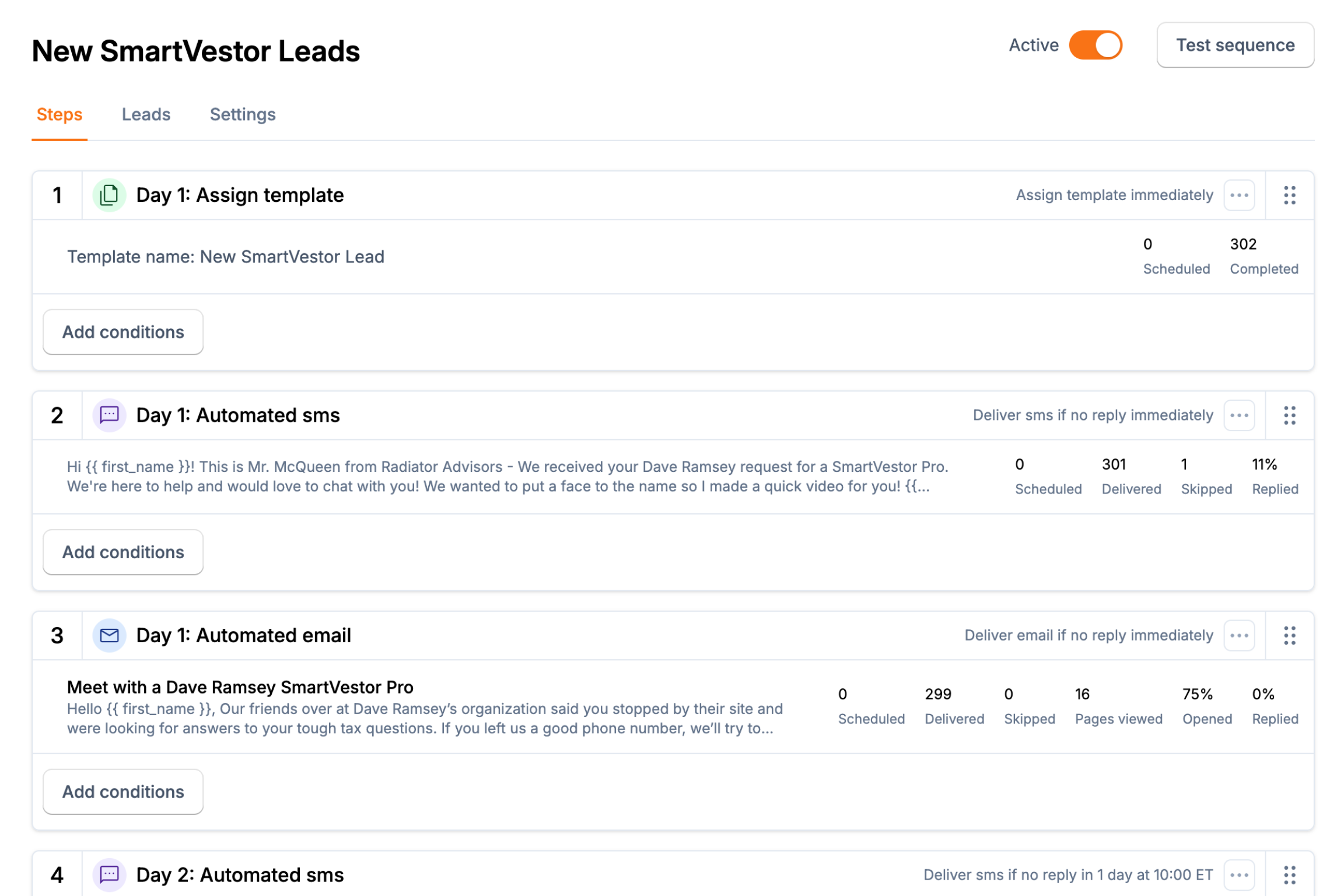
Task: Click the sms icon for Day 2 step
Action: click(x=109, y=874)
